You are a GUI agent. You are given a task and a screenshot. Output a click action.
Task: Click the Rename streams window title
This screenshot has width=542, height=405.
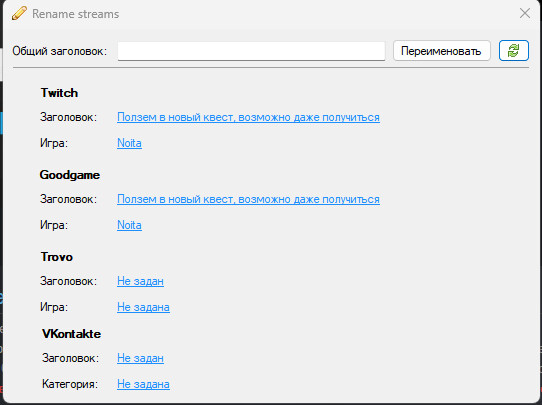coord(75,14)
